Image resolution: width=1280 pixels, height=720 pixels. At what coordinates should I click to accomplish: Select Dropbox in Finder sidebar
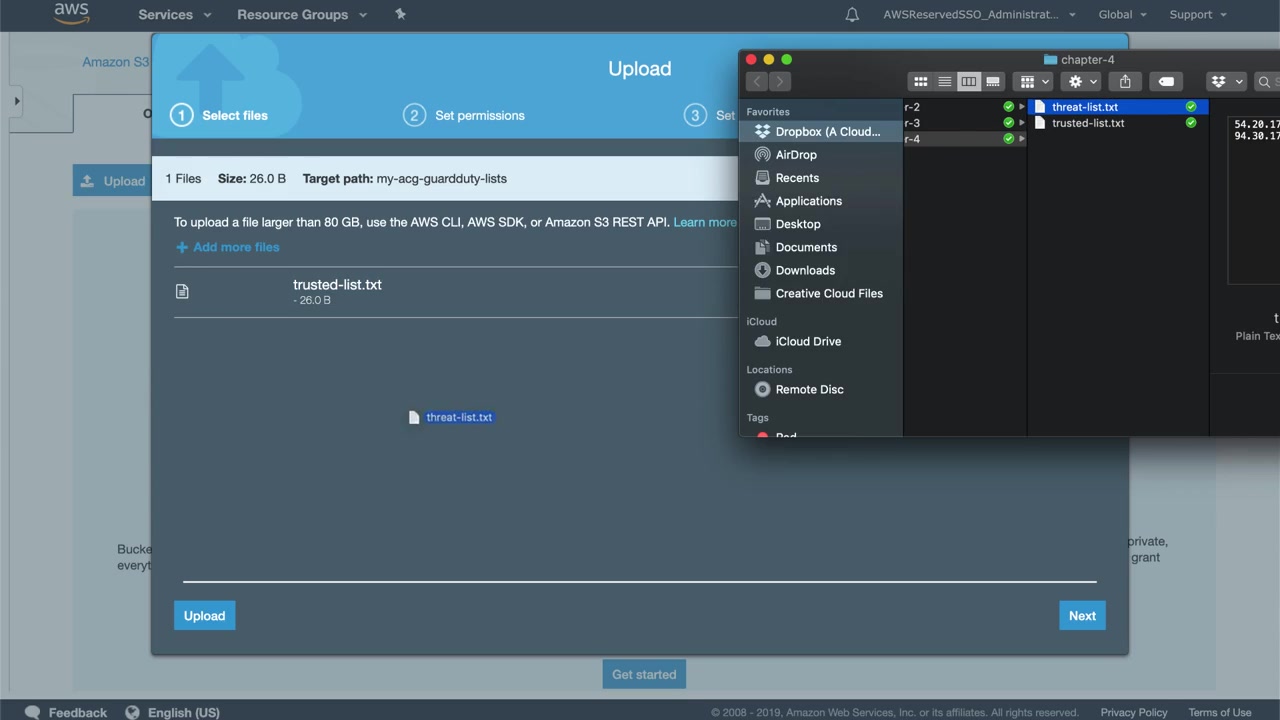click(820, 132)
